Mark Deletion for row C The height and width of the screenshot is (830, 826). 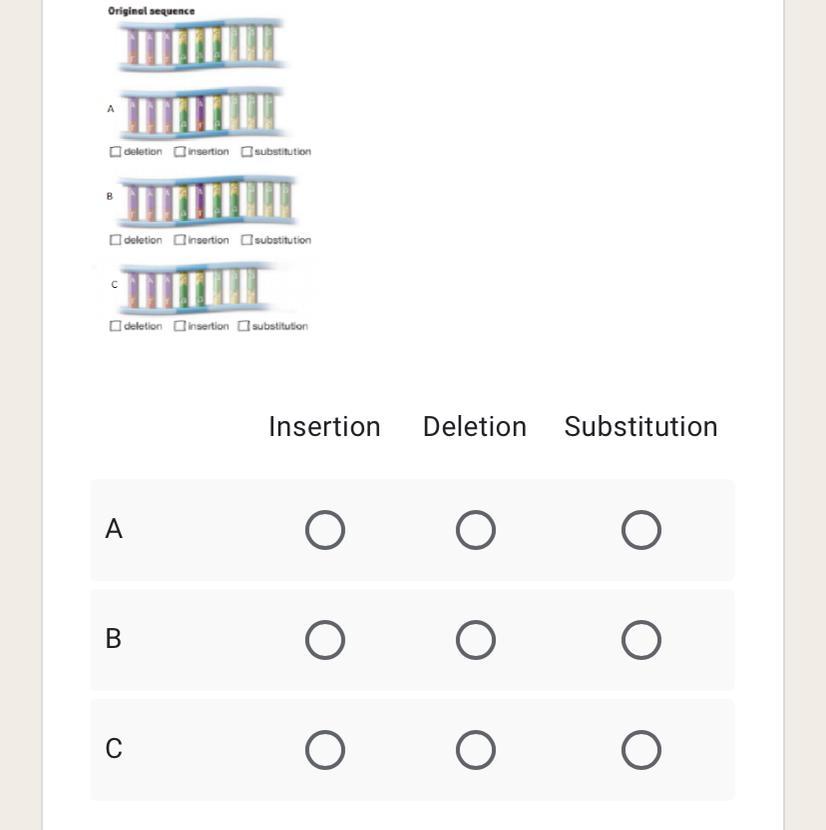tap(475, 750)
